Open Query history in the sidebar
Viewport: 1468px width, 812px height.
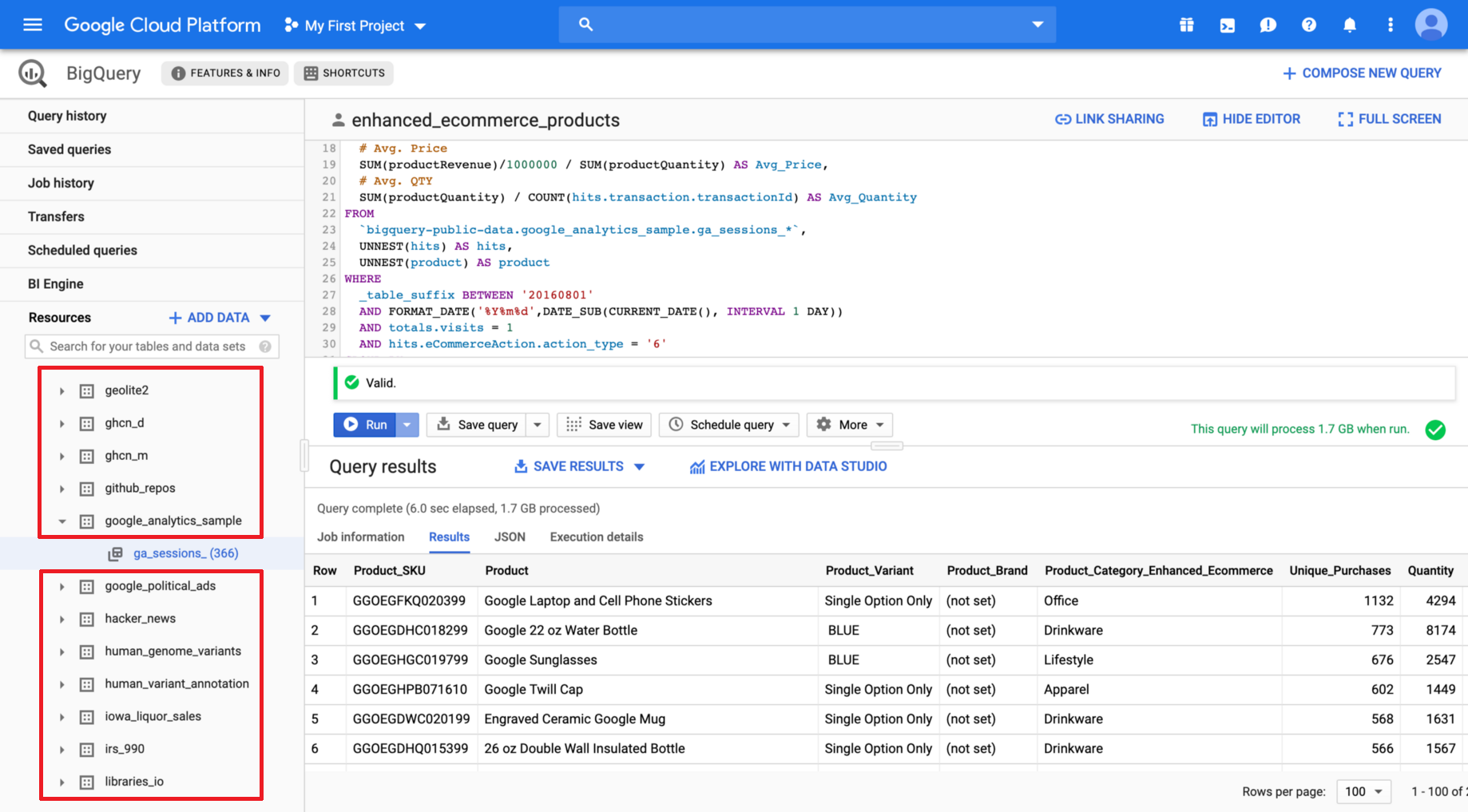tap(152, 116)
